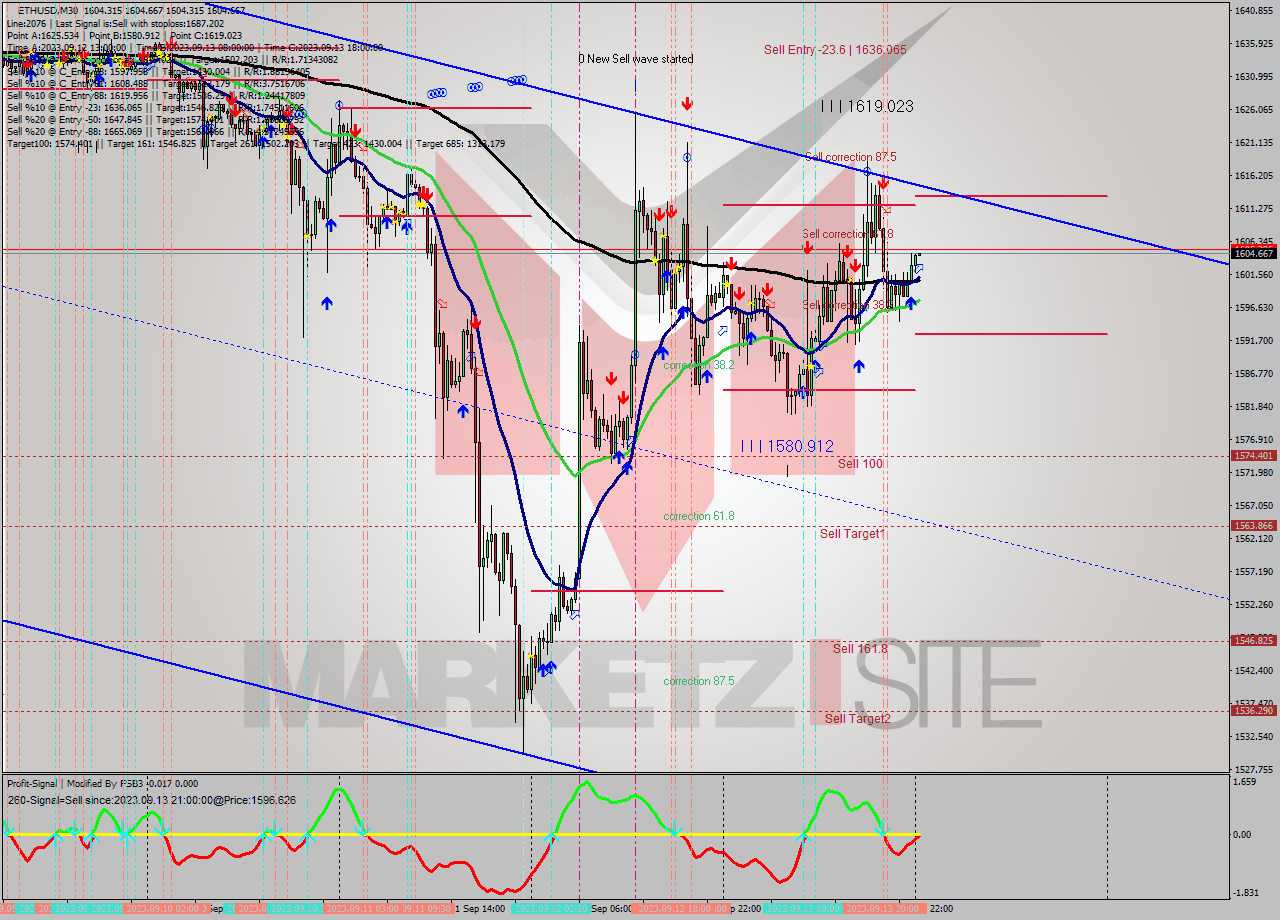The image size is (1280, 920).
Task: Click the -1.831 indicator scale value
Action: 1246,892
